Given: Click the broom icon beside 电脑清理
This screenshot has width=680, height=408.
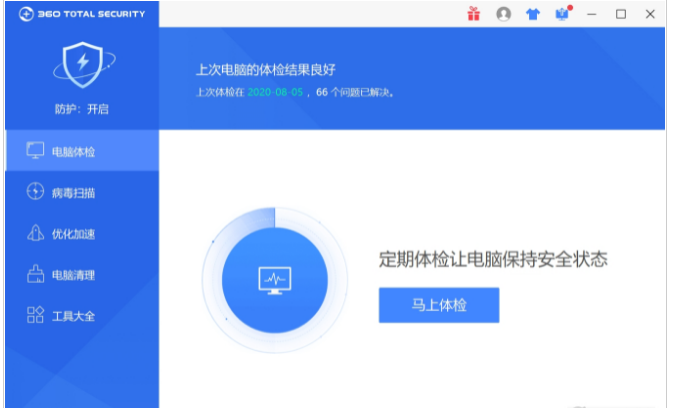Looking at the screenshot, I should 35,274.
